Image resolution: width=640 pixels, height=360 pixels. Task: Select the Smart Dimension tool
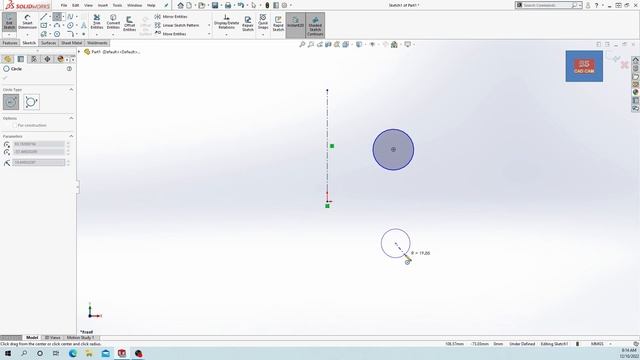click(27, 22)
